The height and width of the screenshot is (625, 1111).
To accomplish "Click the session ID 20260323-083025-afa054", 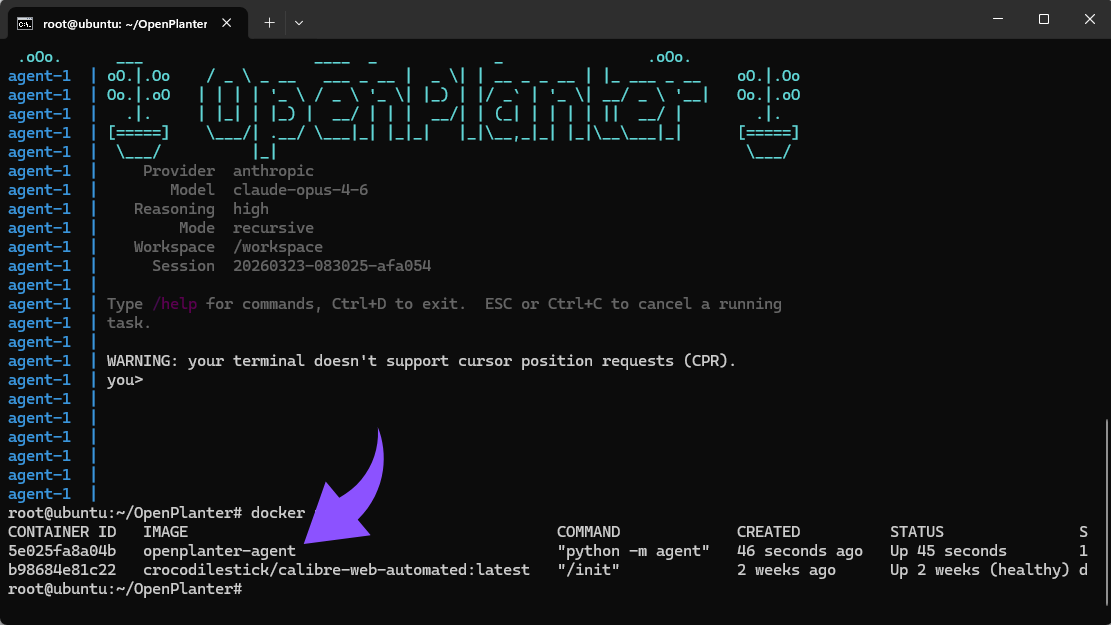I will pos(331,266).
